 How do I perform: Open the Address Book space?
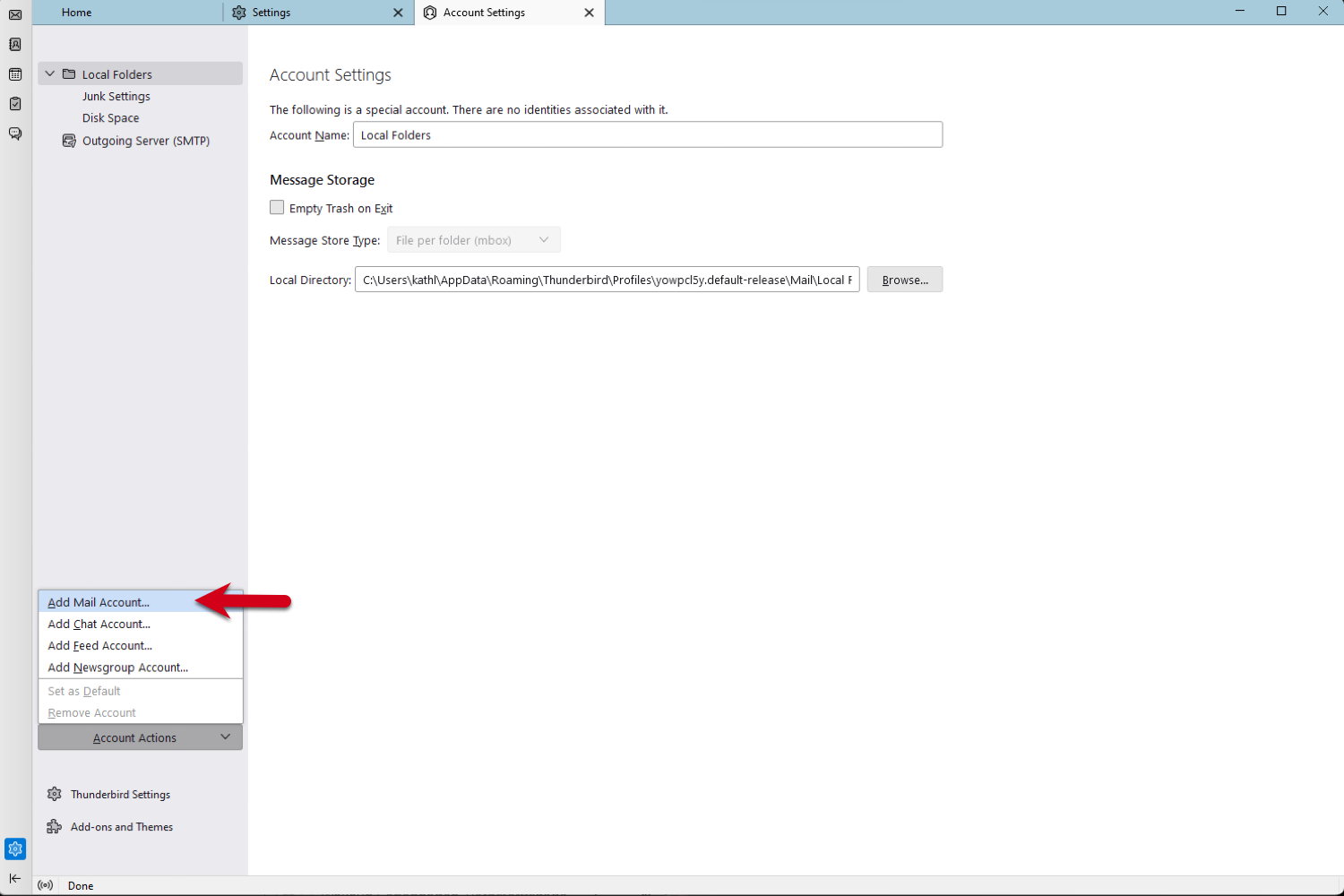(14, 43)
